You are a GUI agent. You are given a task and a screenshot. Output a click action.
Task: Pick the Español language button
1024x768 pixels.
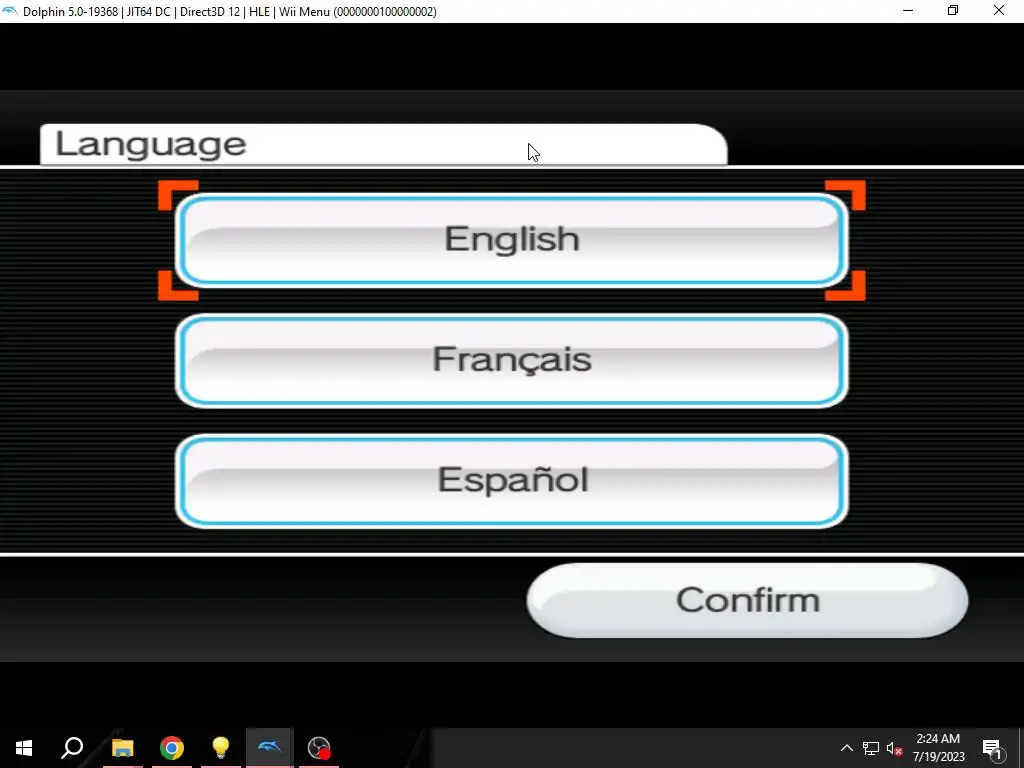[x=511, y=481]
